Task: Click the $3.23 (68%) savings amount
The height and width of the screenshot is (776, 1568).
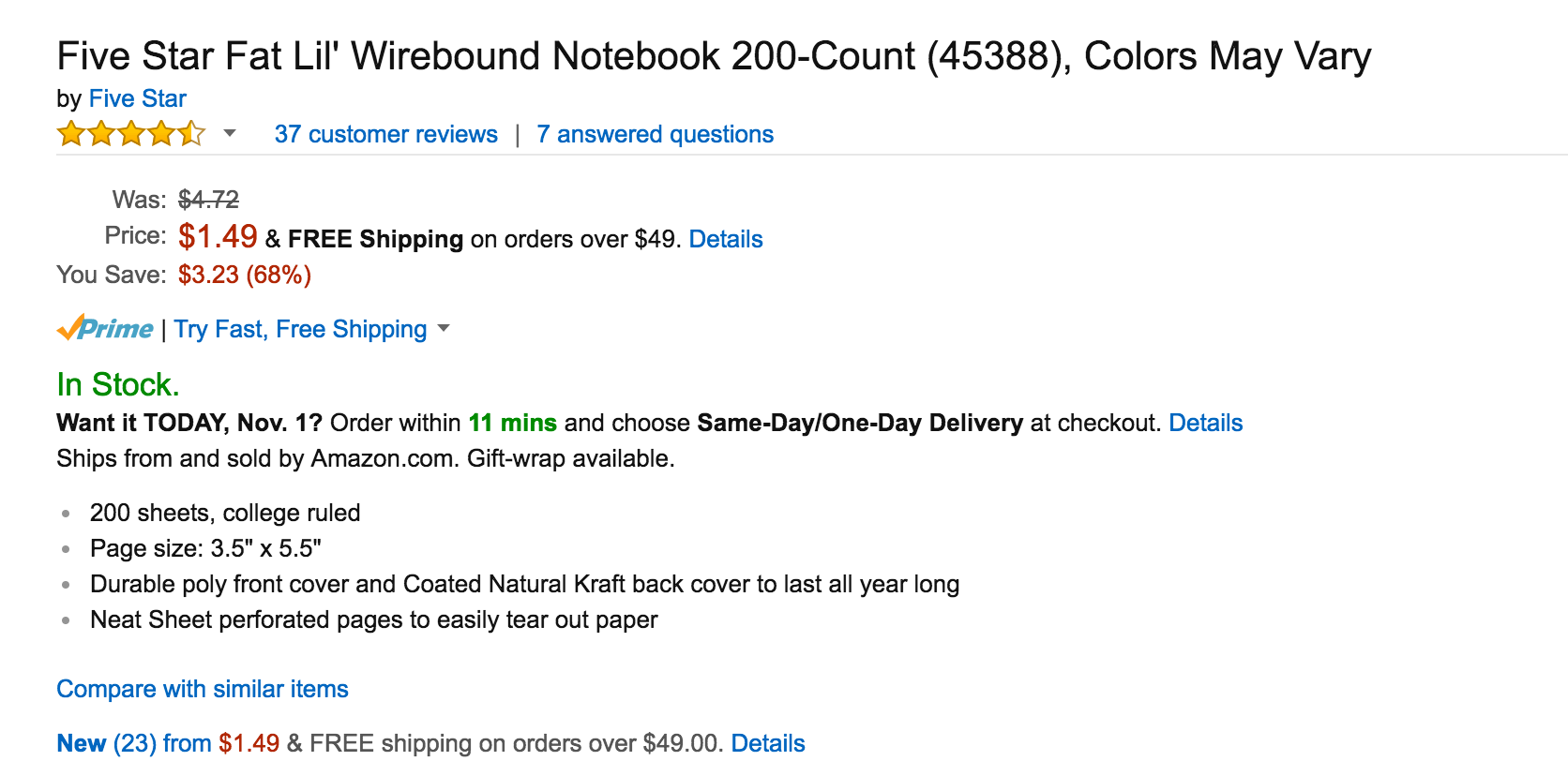Action: pyautogui.click(x=245, y=275)
